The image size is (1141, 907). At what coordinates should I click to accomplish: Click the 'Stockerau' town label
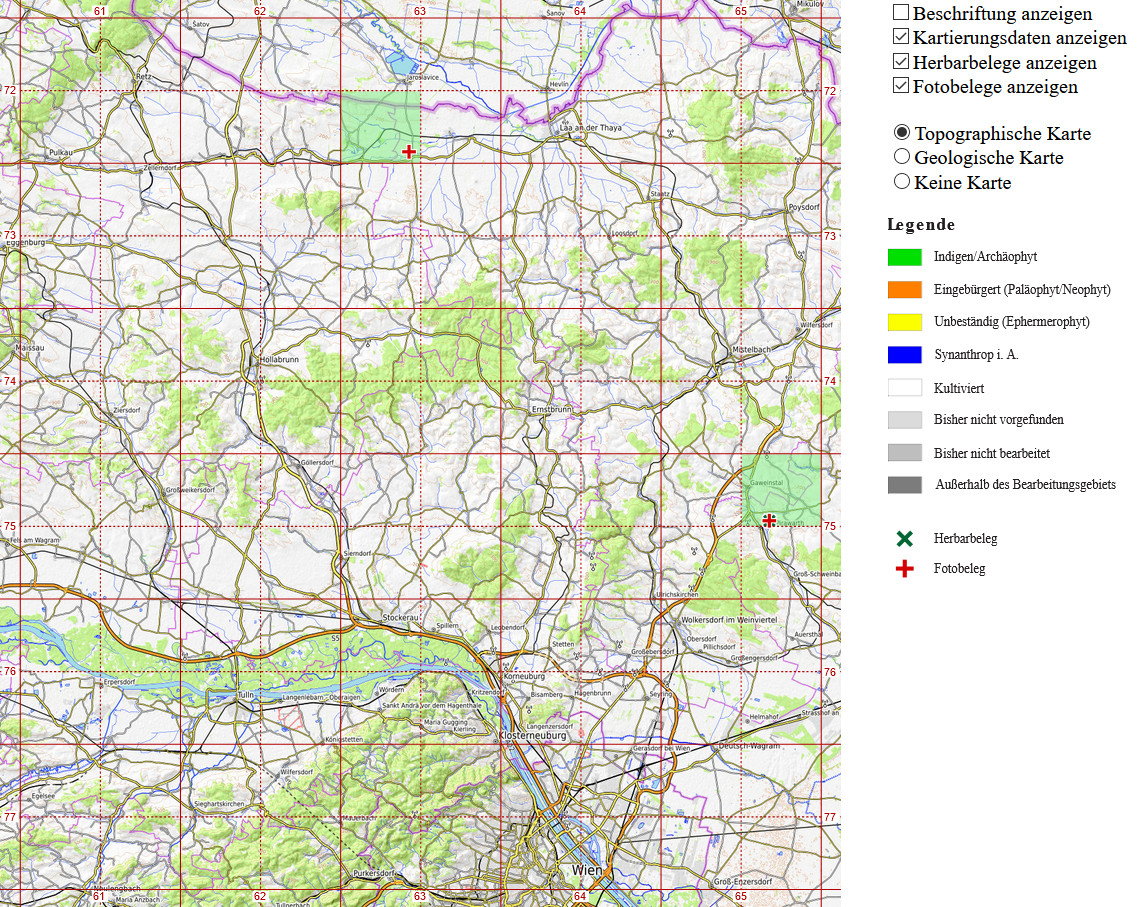[401, 617]
